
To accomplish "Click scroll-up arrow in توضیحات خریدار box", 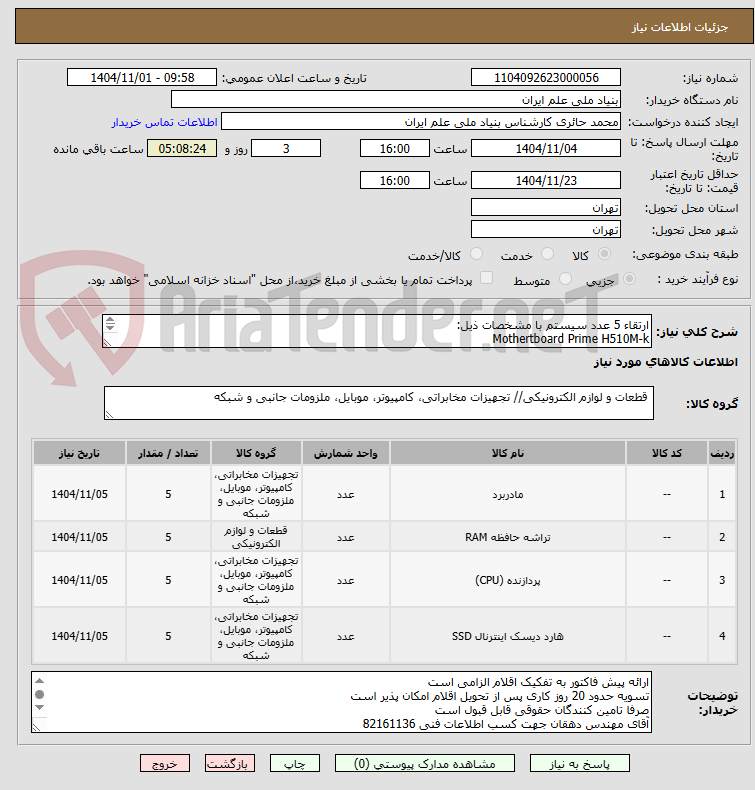I will pyautogui.click(x=39, y=681).
